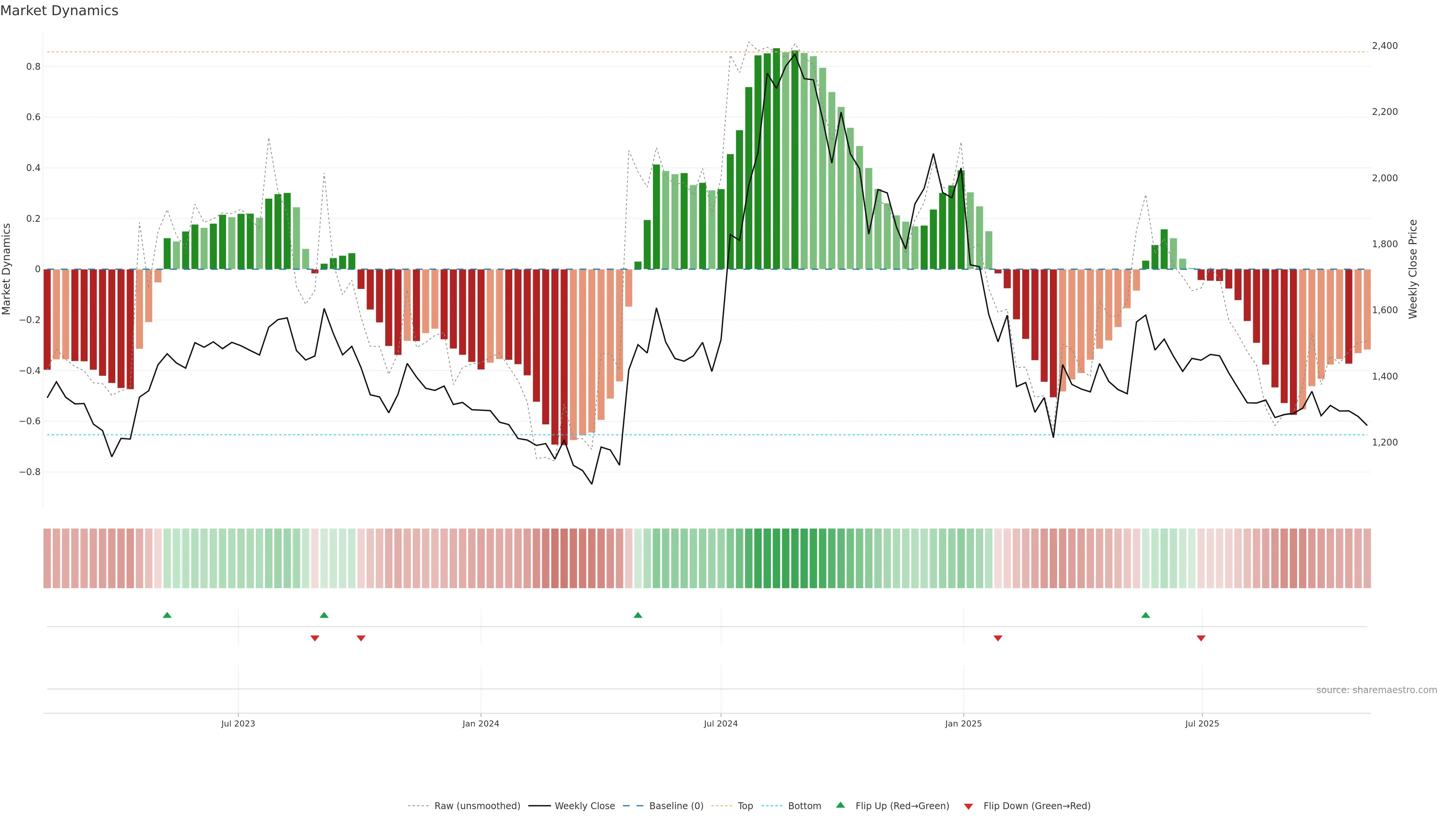
Task: Click the flip-down triangle after Jan 2025
Action: [x=998, y=638]
